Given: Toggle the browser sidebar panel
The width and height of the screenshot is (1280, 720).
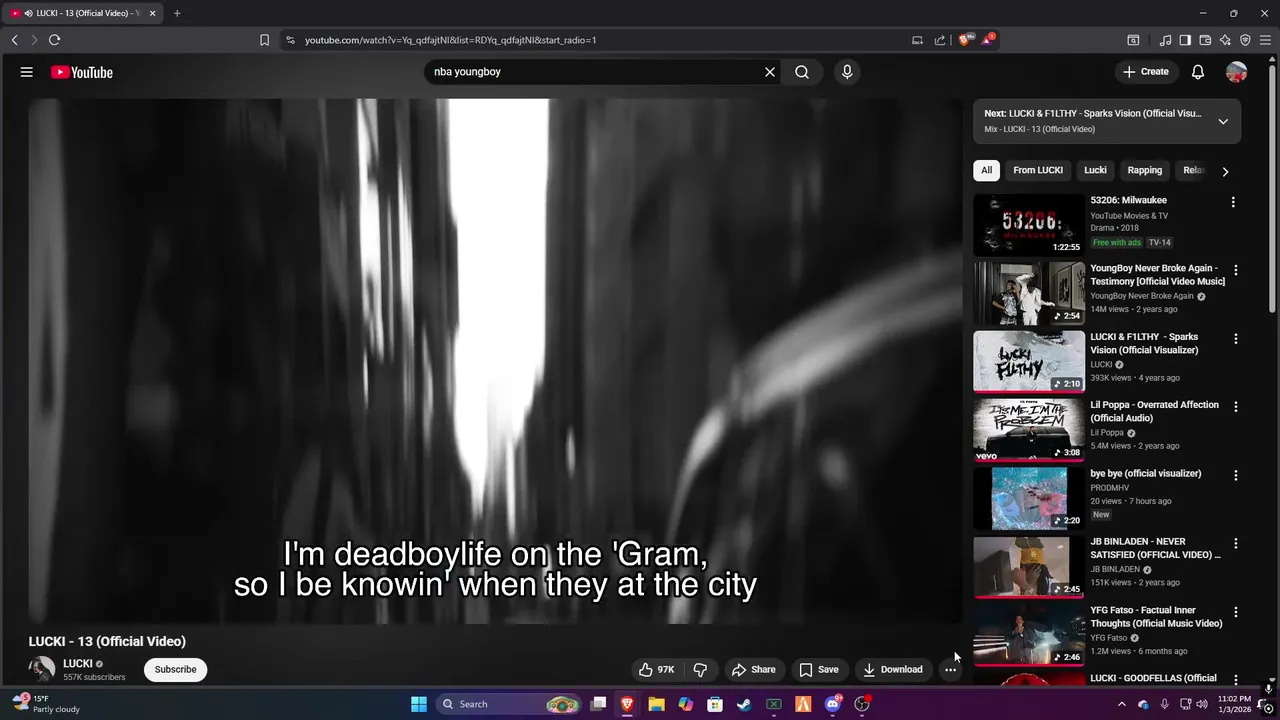Looking at the screenshot, I should coord(1185,40).
